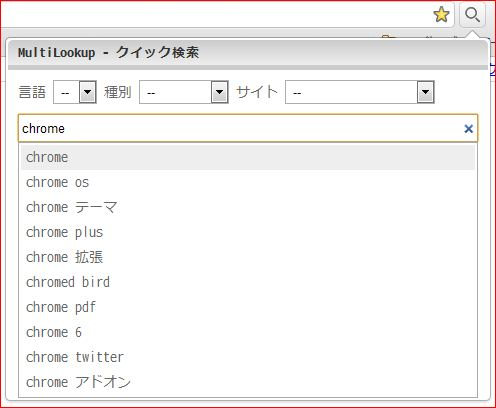Screen dimensions: 496x408
Task: Select the 'chrome plus' suggestion
Action: point(248,232)
